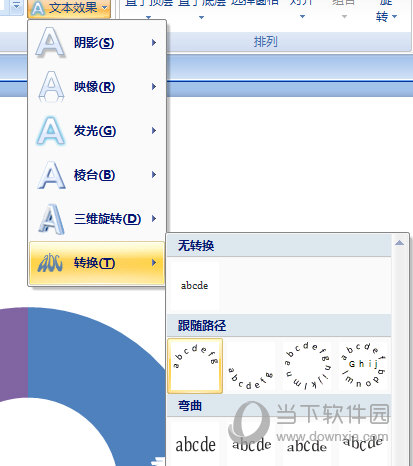This screenshot has height=466, width=413.
Task: Click the shadow letter A icon
Action: coord(50,43)
